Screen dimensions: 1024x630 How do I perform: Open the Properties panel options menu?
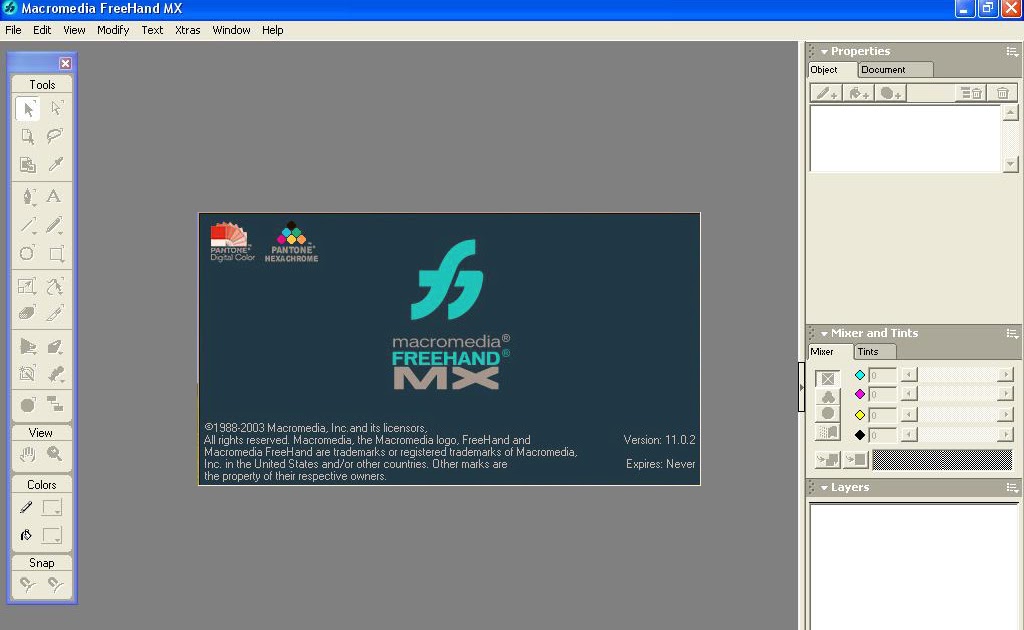click(1012, 51)
